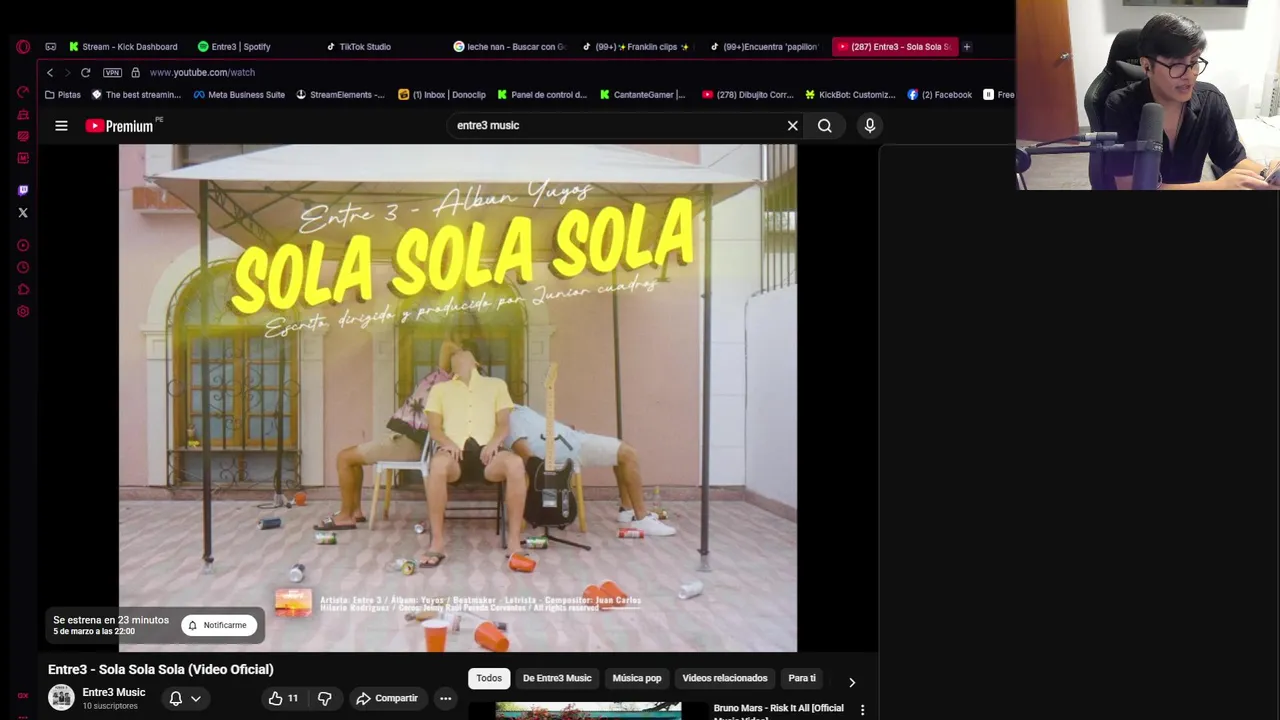Open the GX Control speedometer icon in sidebar

[x=23, y=92]
